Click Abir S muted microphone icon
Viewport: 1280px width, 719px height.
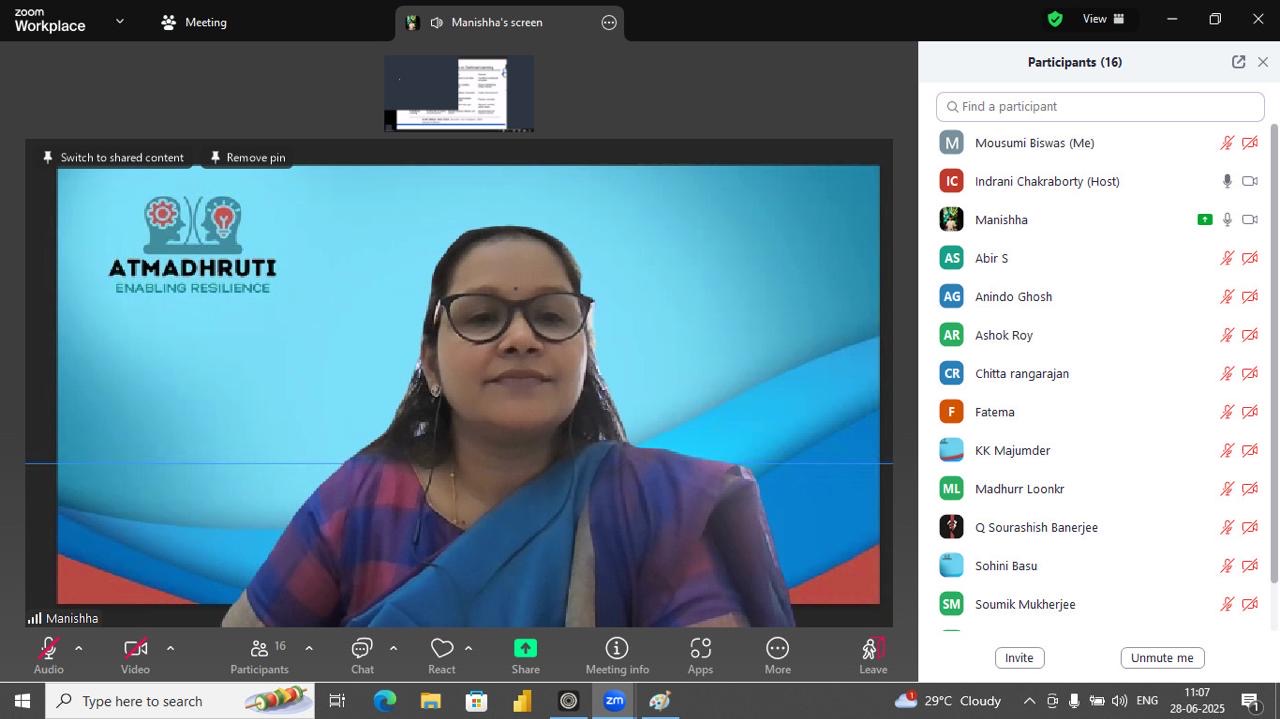point(1227,258)
